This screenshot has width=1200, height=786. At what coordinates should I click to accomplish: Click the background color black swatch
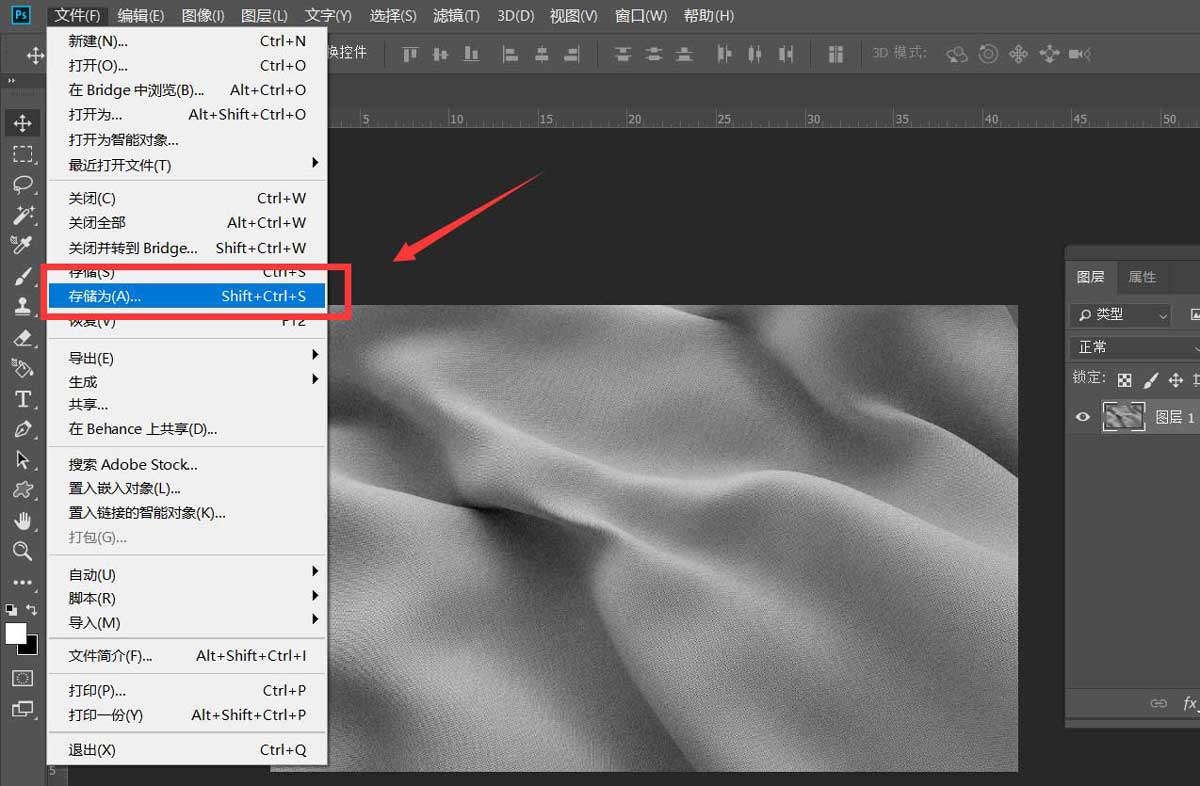[31, 647]
